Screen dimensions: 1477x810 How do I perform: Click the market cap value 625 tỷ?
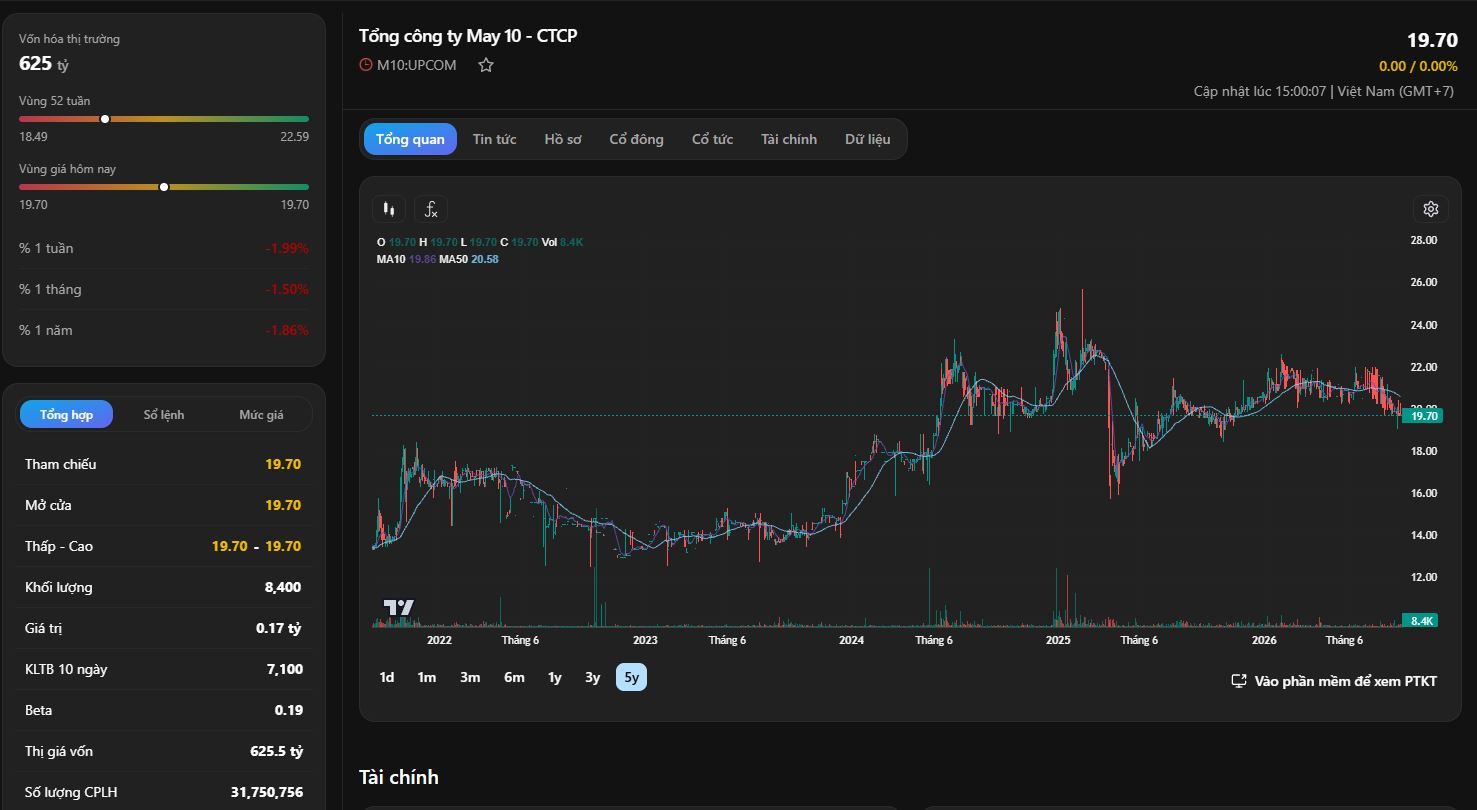[44, 64]
